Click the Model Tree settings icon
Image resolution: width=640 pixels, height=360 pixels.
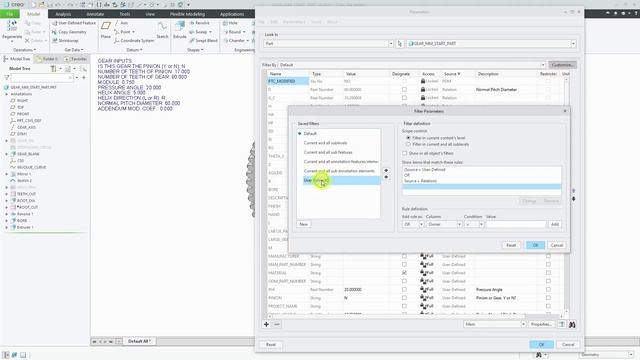pos(53,69)
